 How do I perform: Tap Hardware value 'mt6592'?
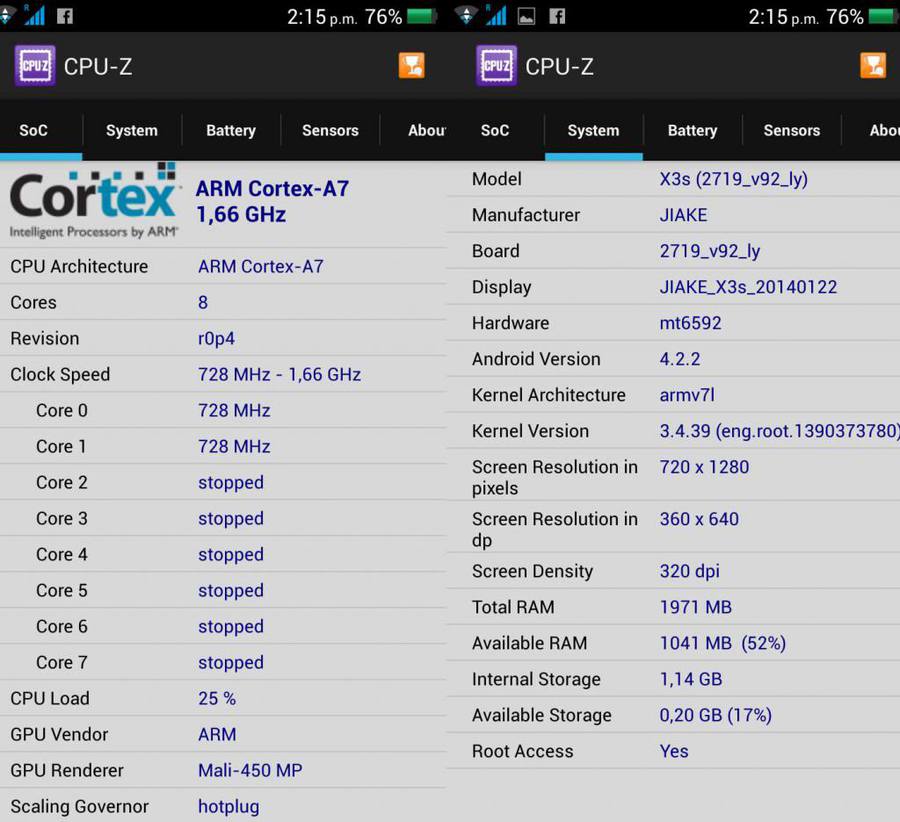(690, 323)
